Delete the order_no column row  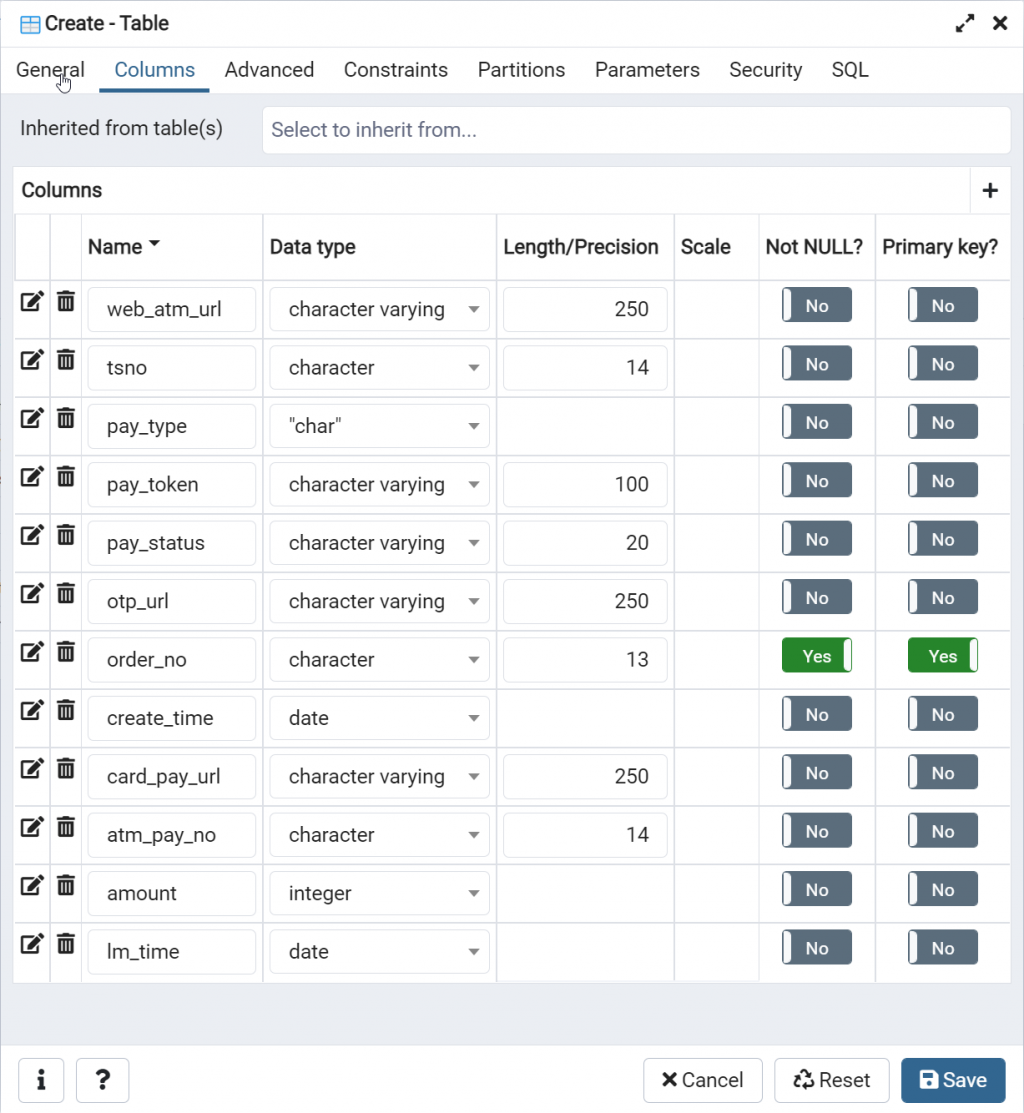tap(65, 651)
